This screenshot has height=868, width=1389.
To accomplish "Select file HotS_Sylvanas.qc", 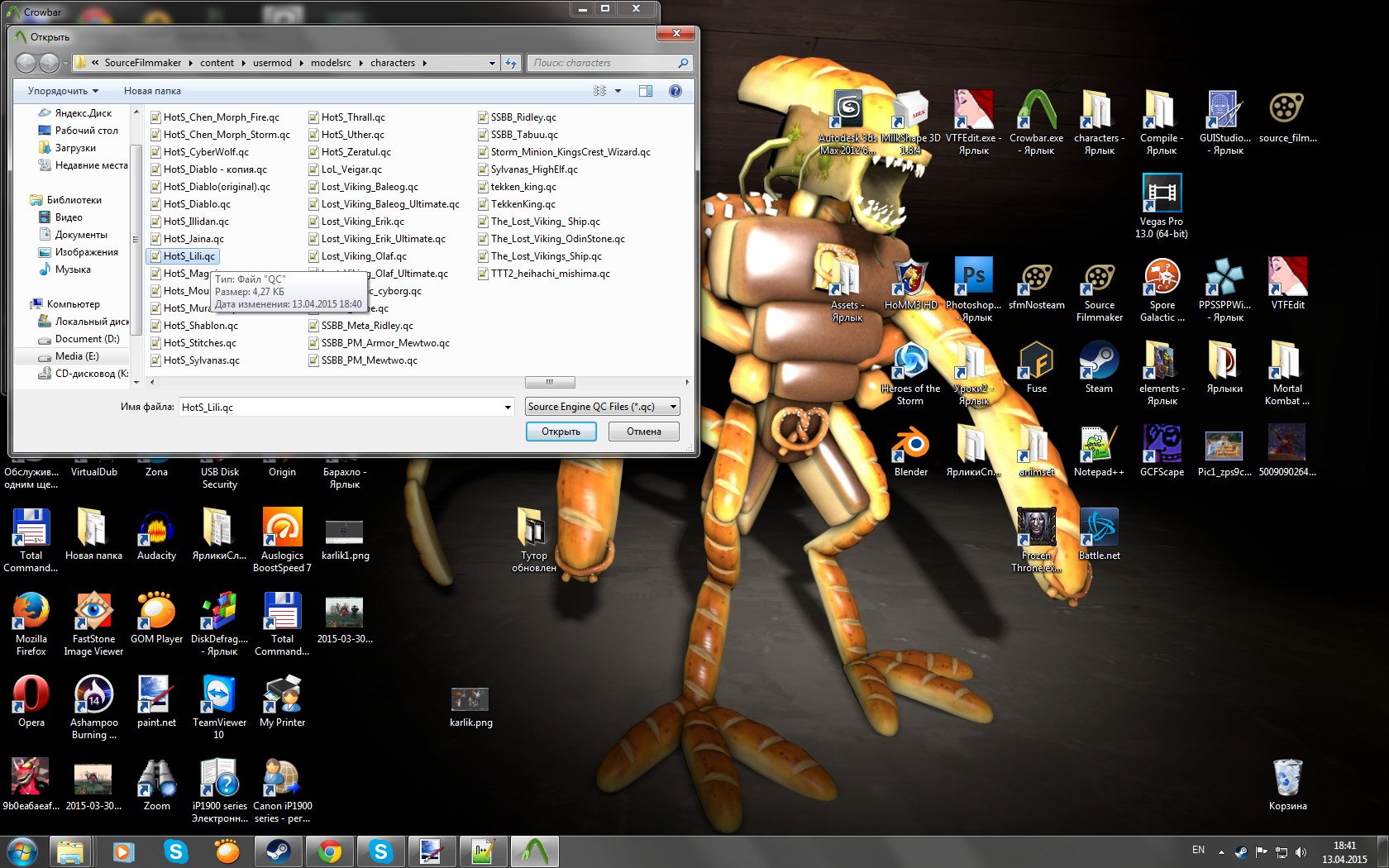I will pos(194,360).
